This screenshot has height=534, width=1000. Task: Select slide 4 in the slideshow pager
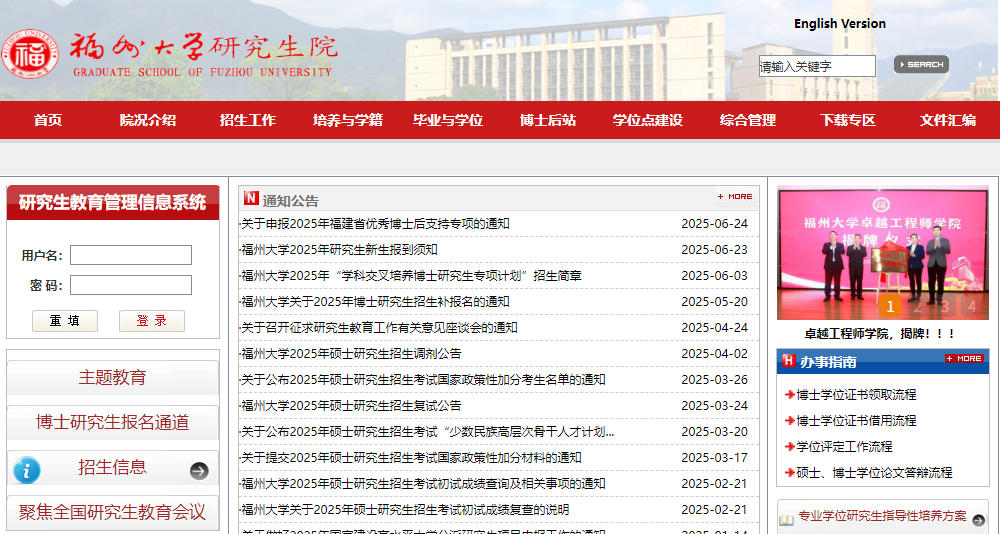972,307
